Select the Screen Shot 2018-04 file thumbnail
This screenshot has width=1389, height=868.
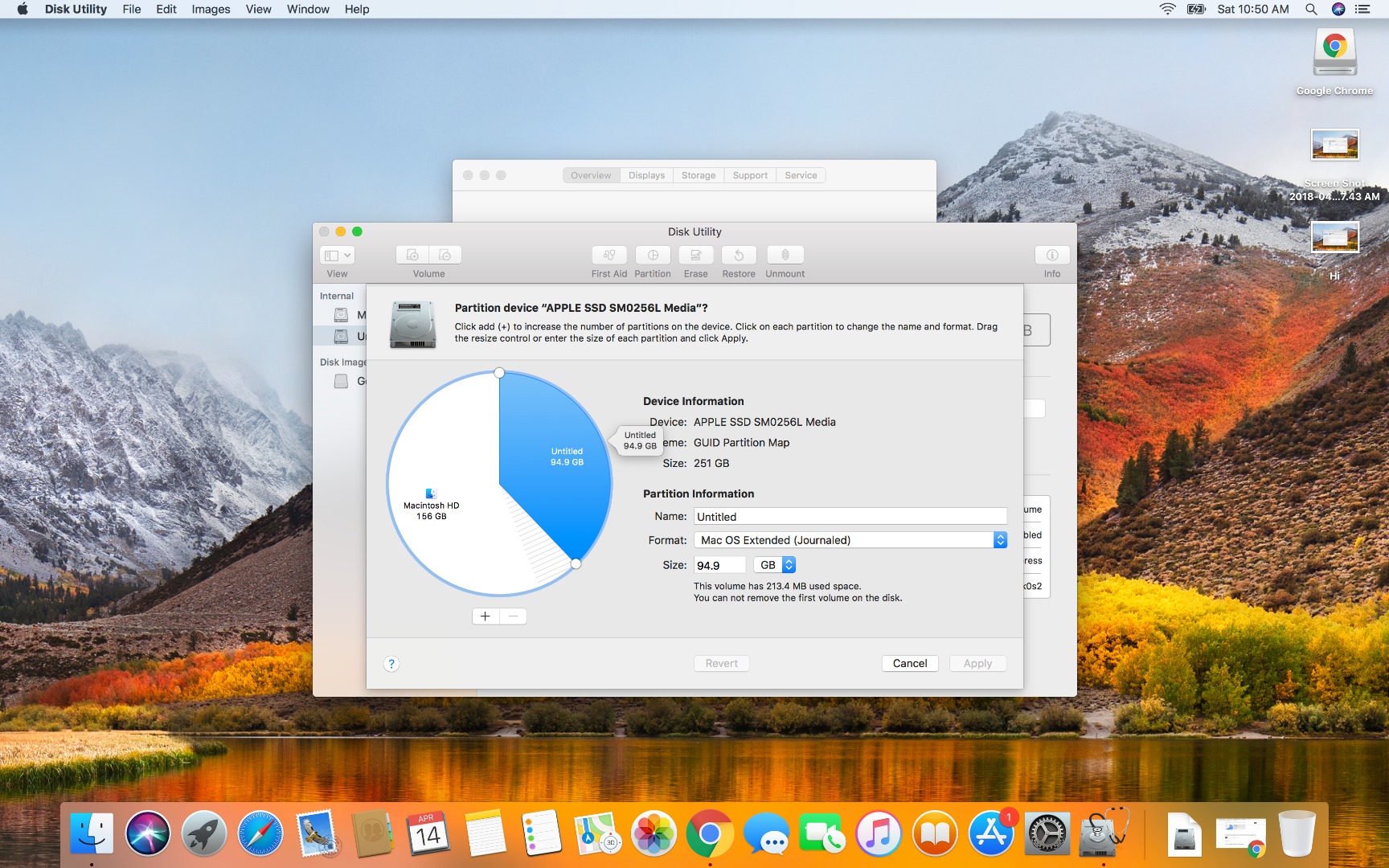click(x=1334, y=145)
